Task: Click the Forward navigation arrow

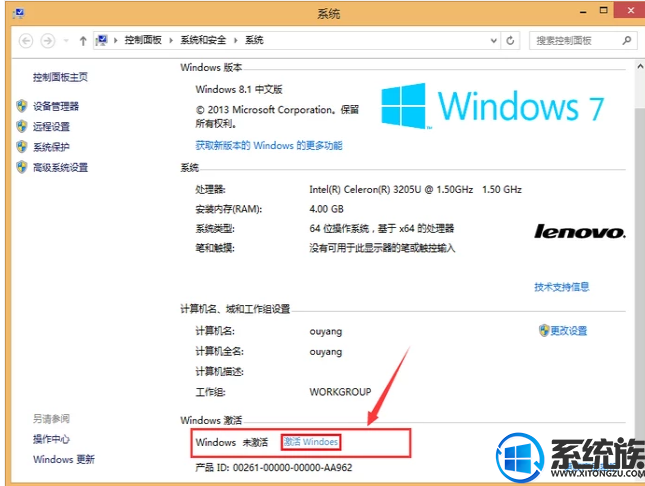Action: pyautogui.click(x=48, y=41)
